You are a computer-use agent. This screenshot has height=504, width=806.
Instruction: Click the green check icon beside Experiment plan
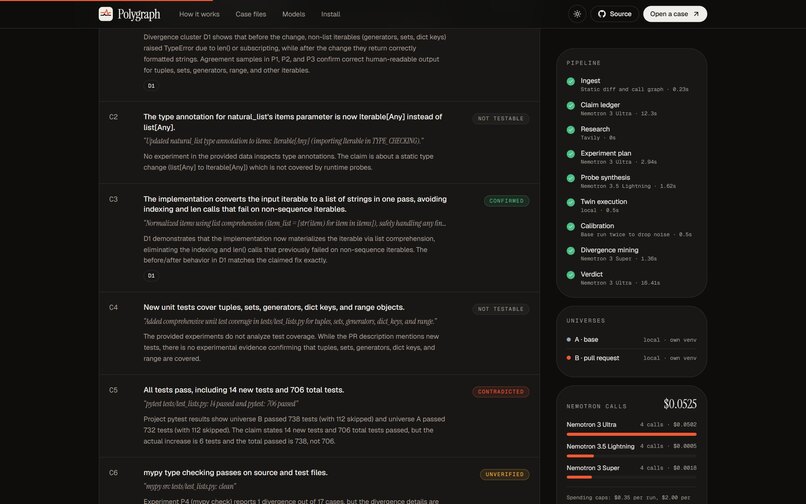pyautogui.click(x=571, y=154)
